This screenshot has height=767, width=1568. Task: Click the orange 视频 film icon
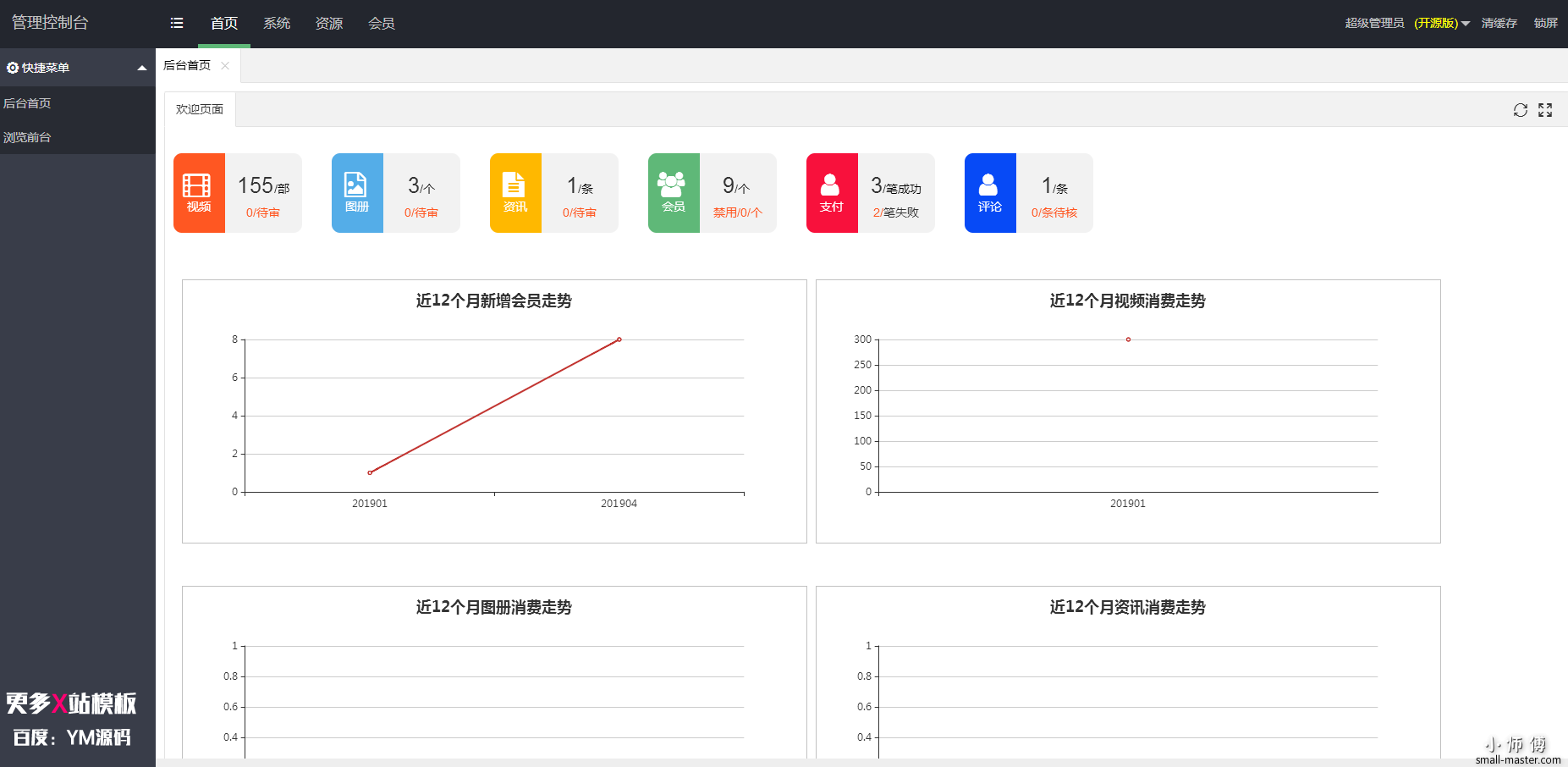(x=197, y=185)
